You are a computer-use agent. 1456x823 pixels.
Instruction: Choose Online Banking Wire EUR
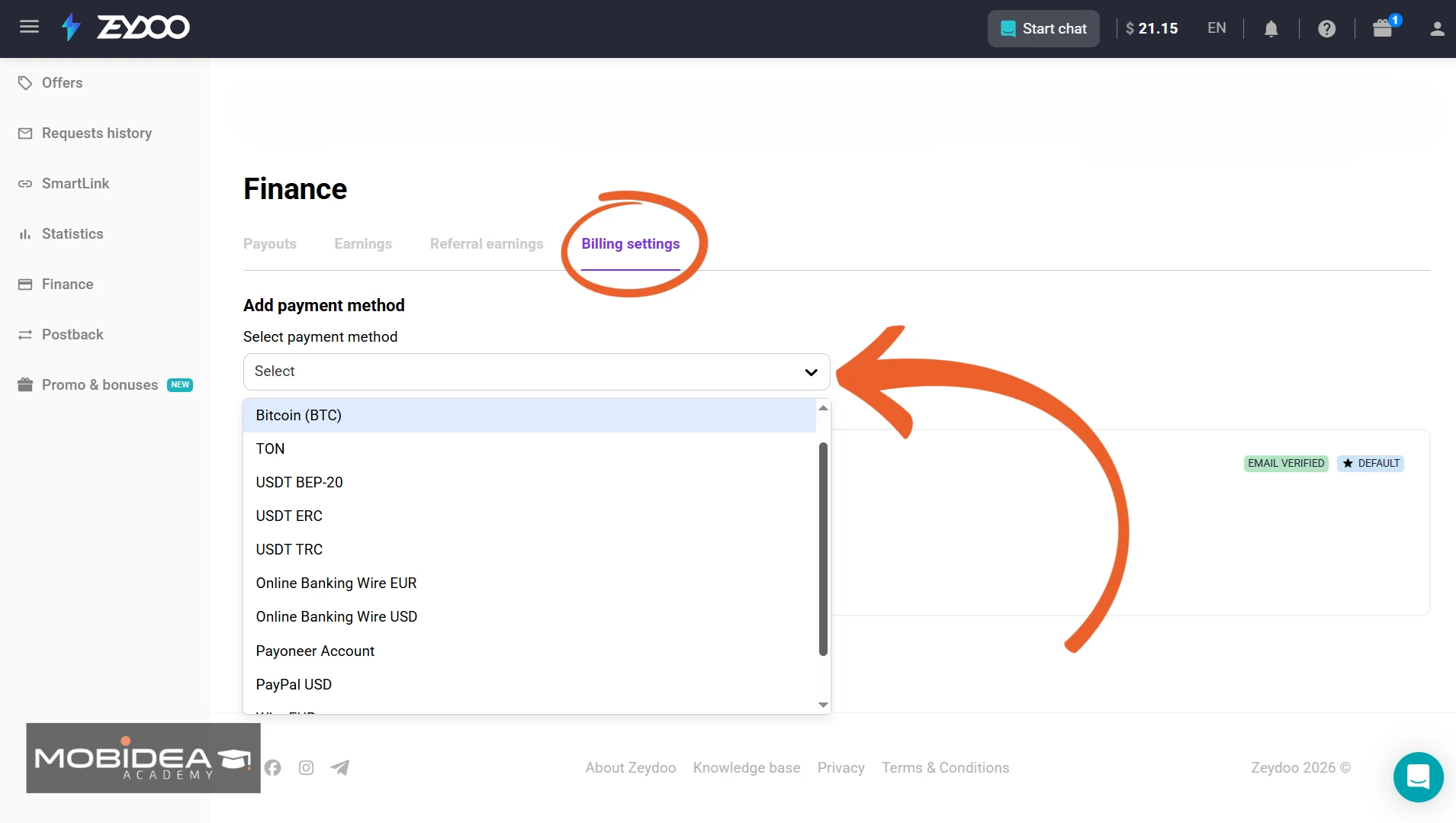[529, 583]
